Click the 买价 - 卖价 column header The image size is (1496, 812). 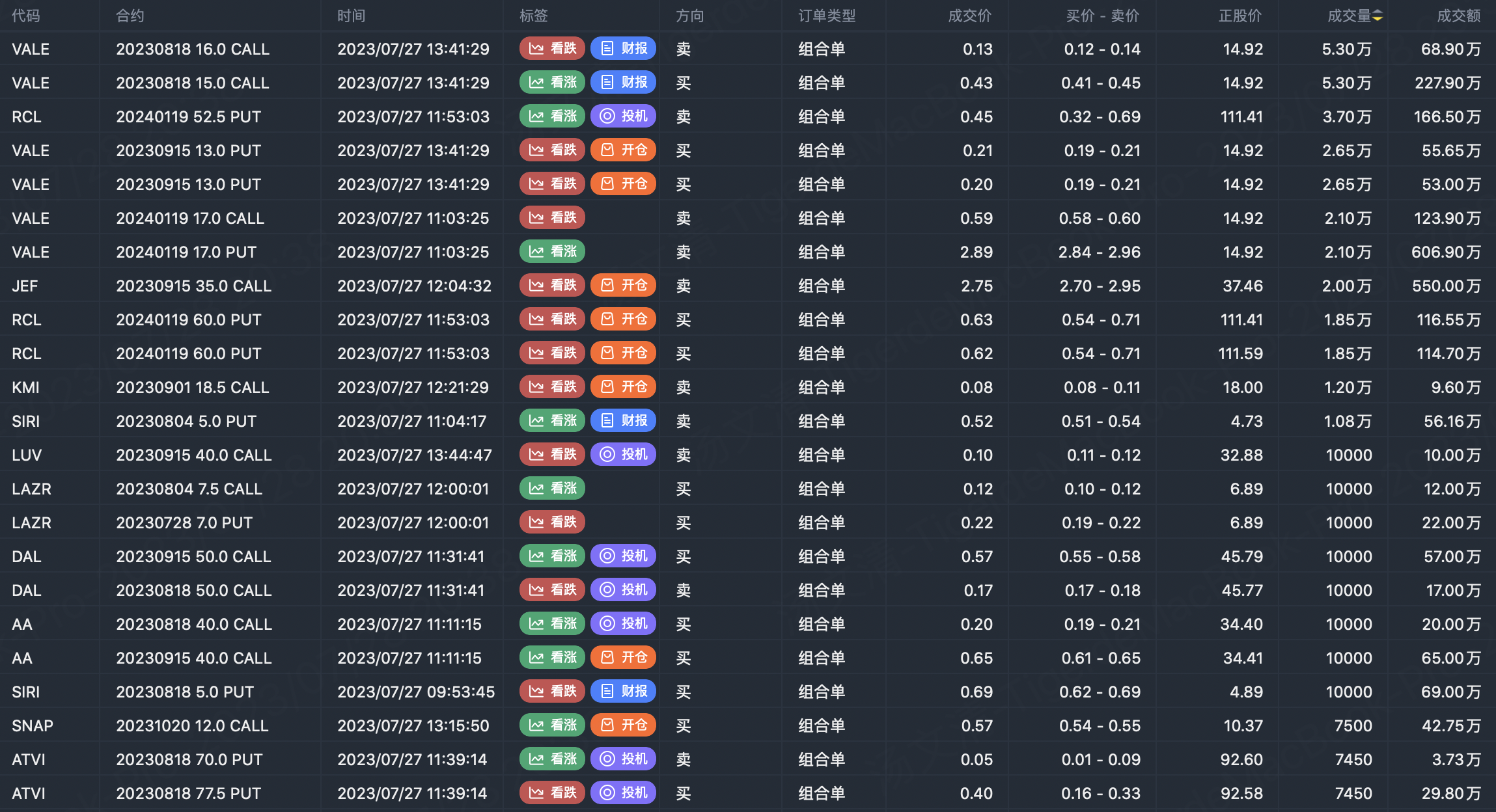1103,16
